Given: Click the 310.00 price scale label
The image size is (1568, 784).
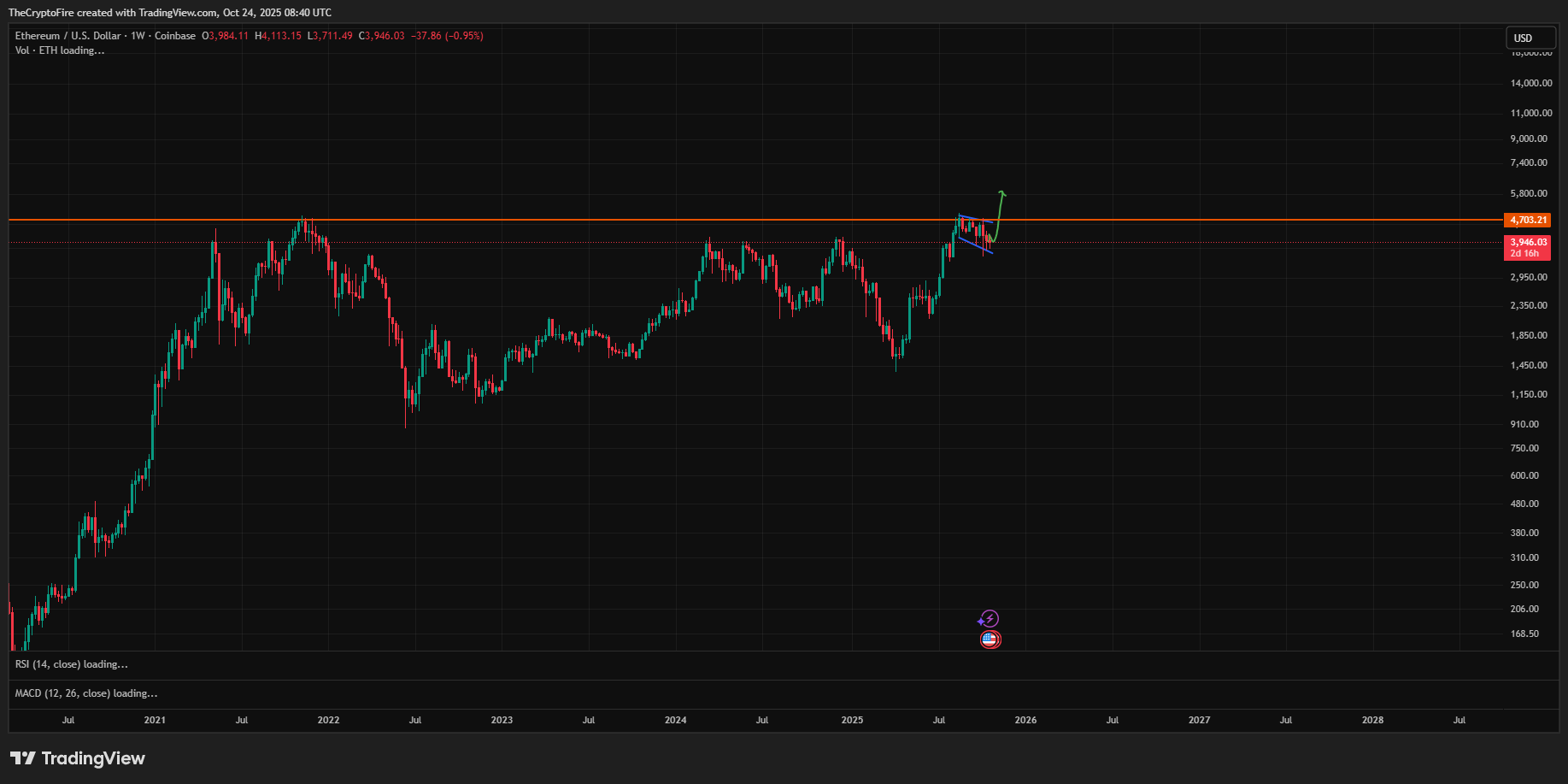Looking at the screenshot, I should 1524,557.
